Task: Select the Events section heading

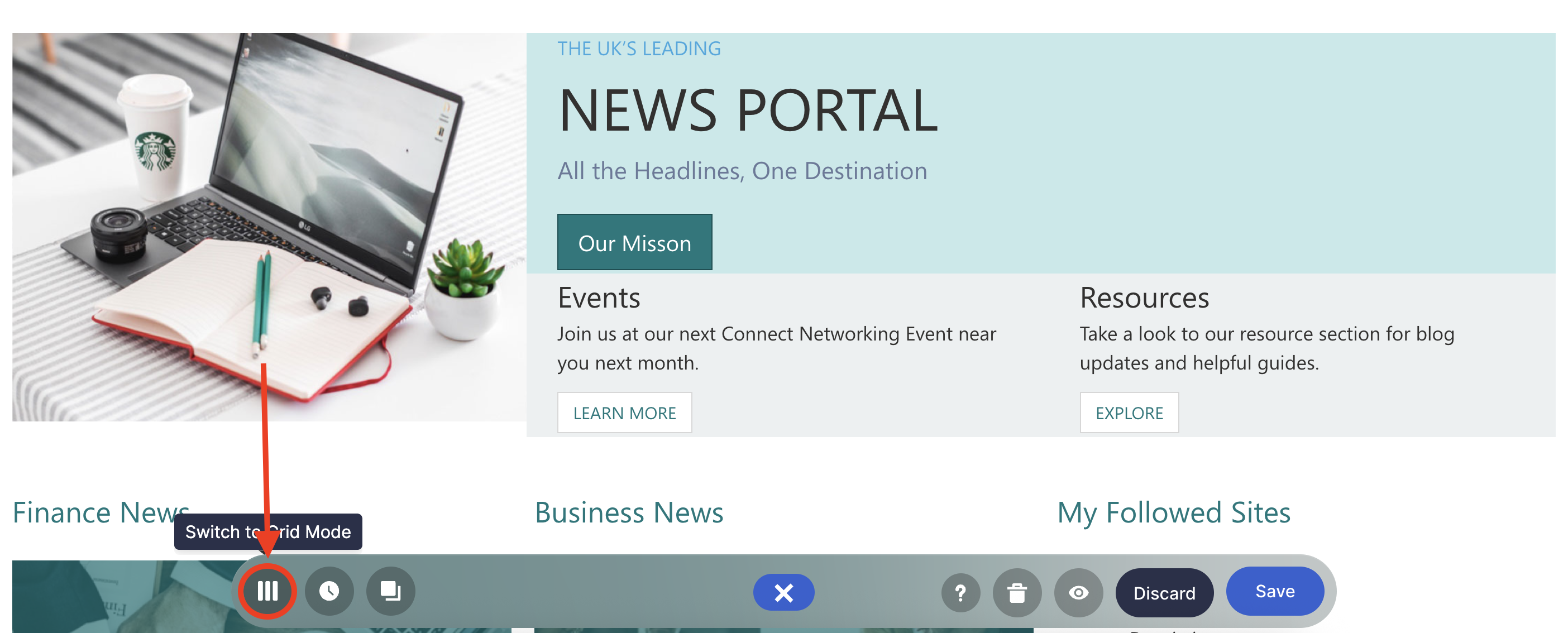Action: pyautogui.click(x=599, y=298)
